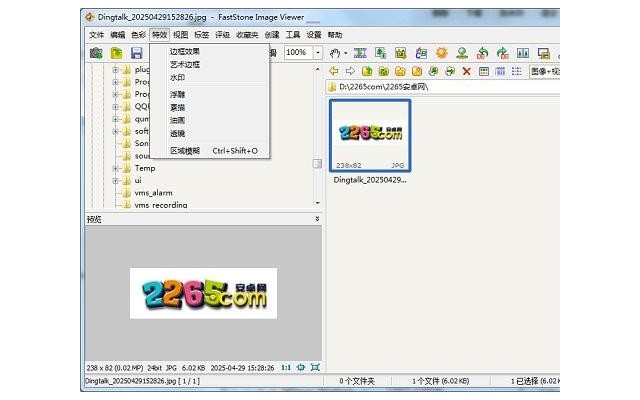Click the red X delete icon
This screenshot has height=400, width=640.
(x=467, y=71)
